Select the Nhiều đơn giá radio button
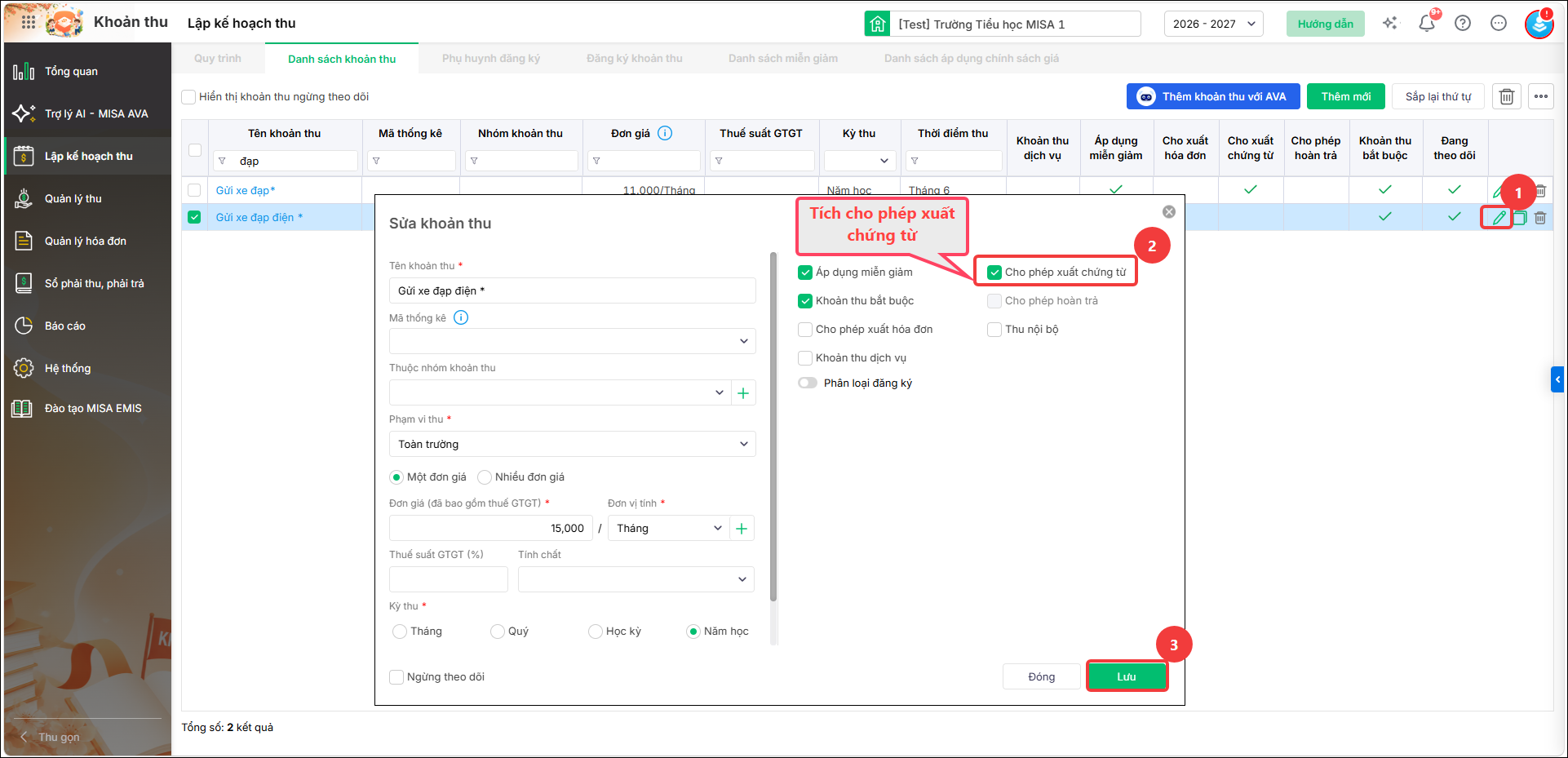The image size is (1568, 758). pos(485,477)
